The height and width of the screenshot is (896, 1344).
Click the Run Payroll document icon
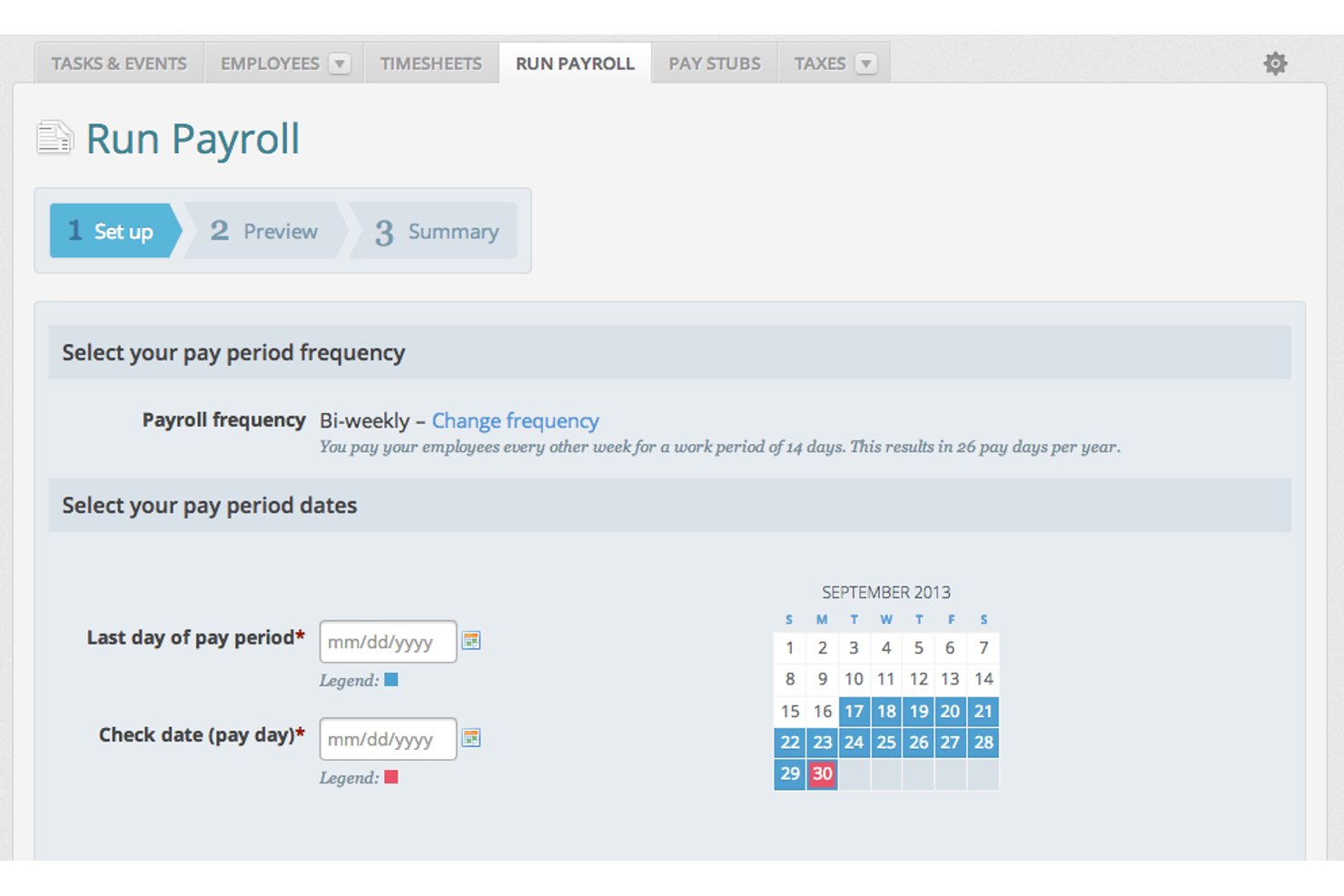(54, 138)
